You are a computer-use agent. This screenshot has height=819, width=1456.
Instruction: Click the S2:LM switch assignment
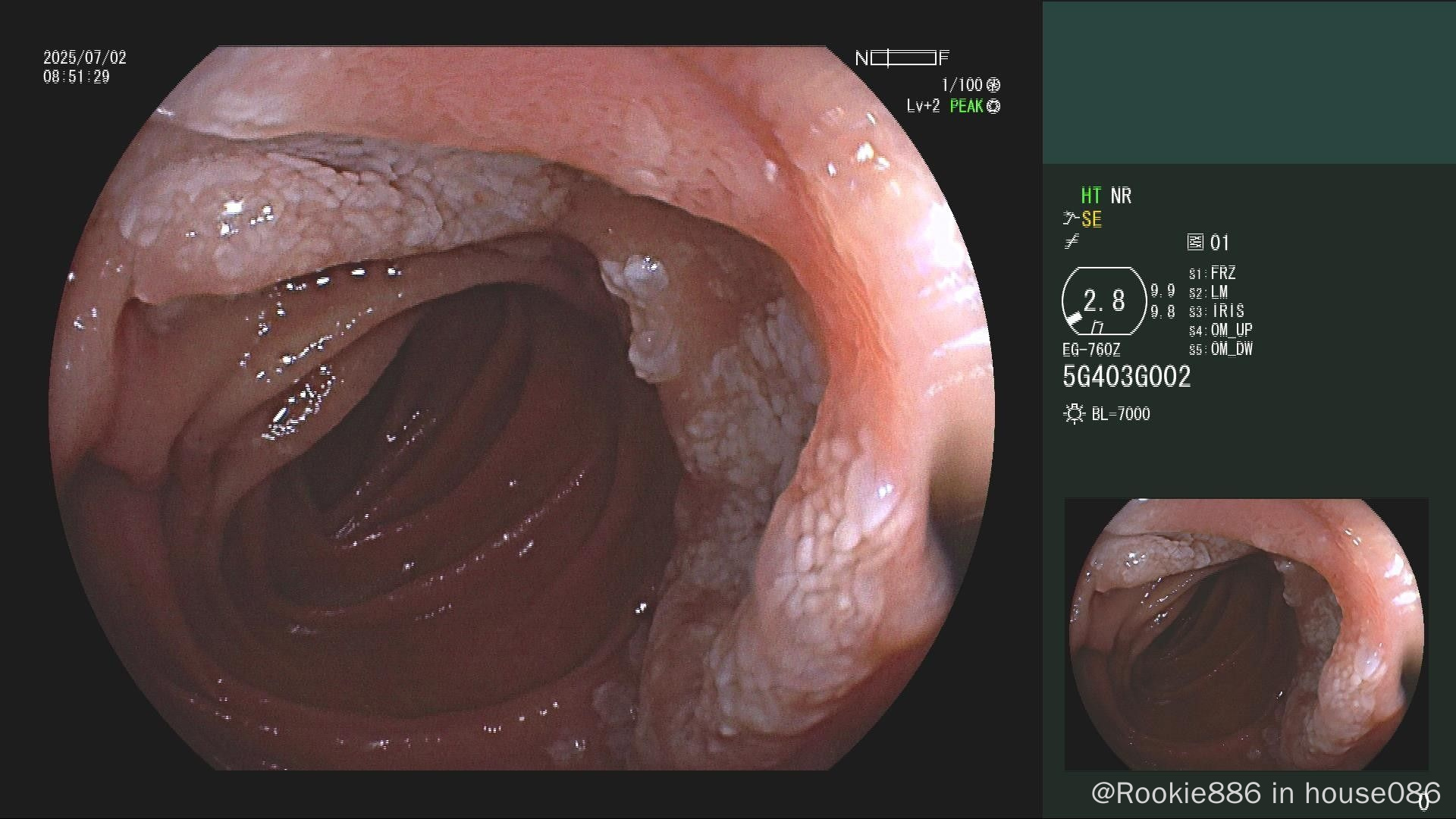1208,292
